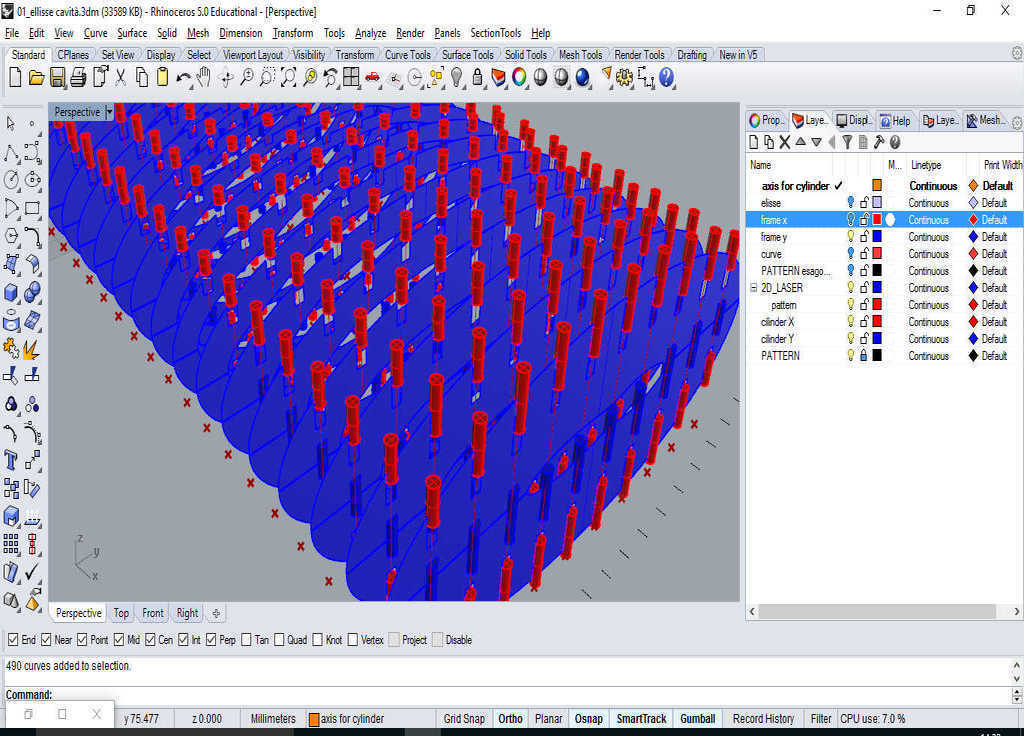
Task: Click the Options gear icon
Action: pos(625,78)
